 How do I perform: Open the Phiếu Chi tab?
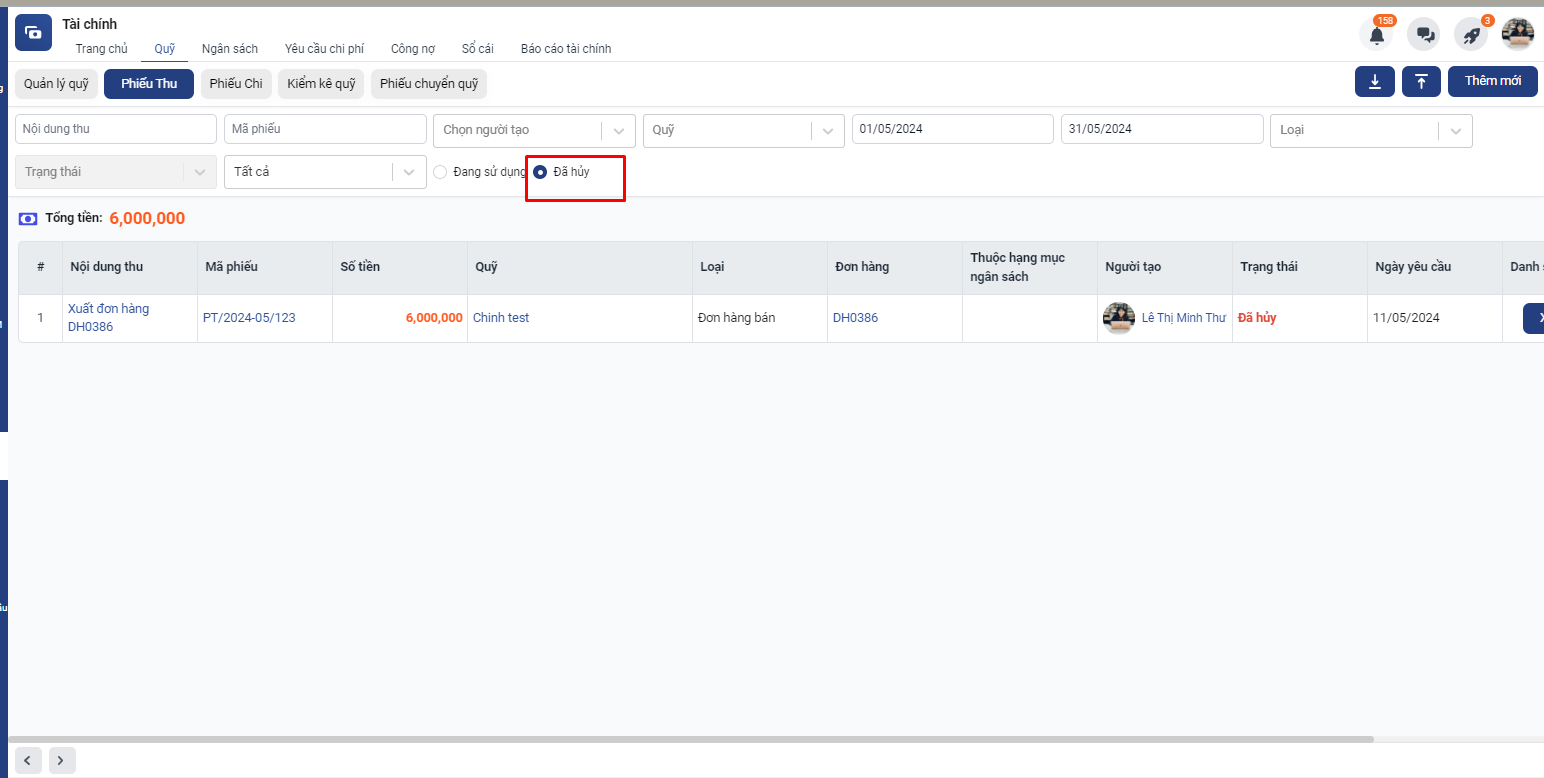coord(236,84)
